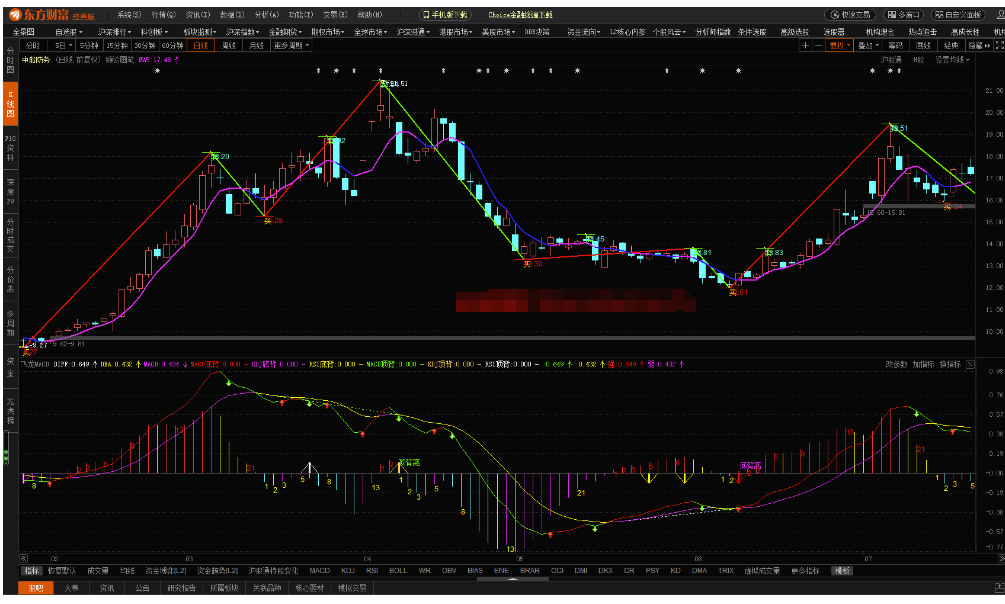The image size is (1005, 604).
Task: Switch chart period to 周线
Action: (x=229, y=46)
